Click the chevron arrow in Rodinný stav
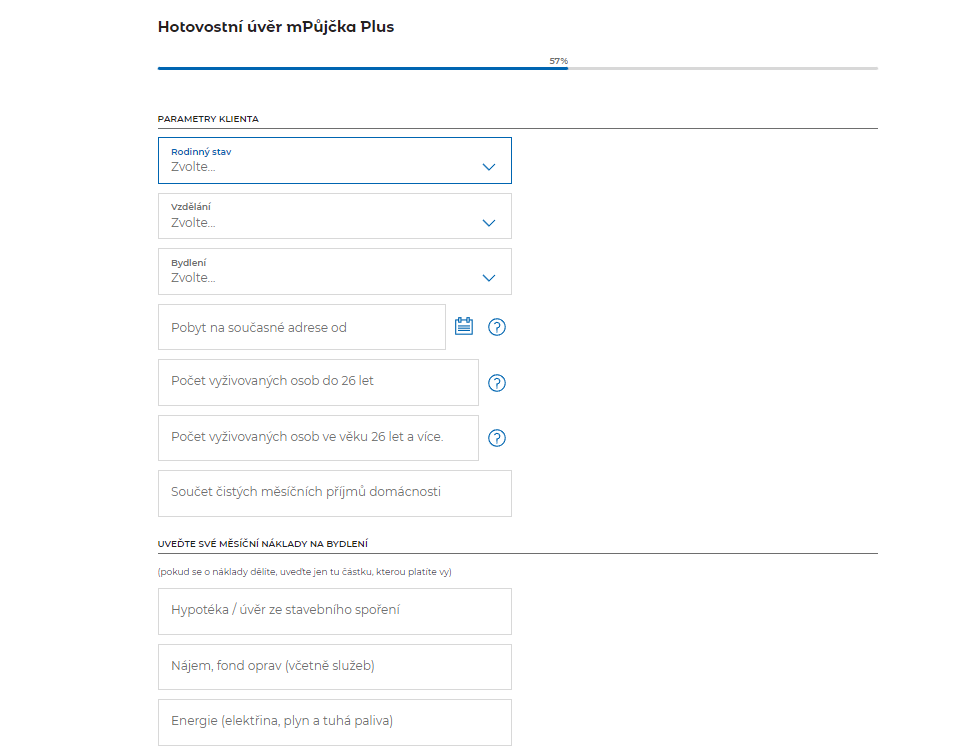 (x=489, y=167)
